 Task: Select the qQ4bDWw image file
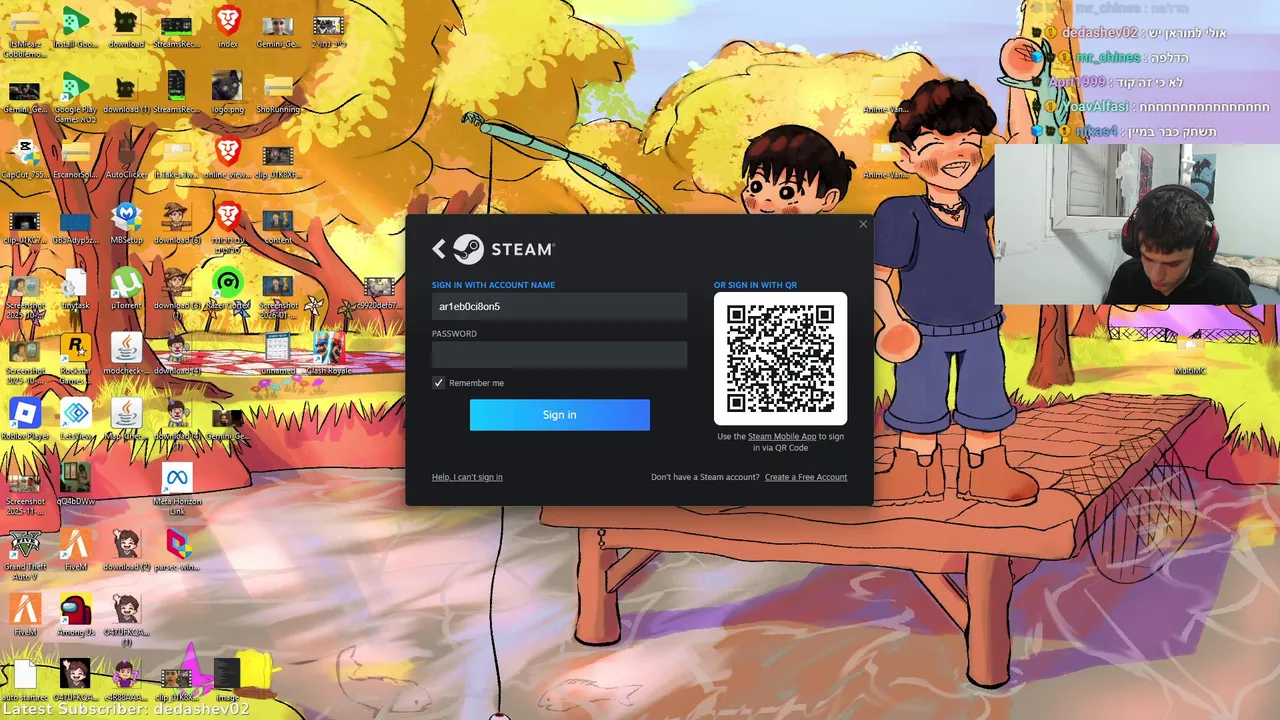[x=75, y=484]
